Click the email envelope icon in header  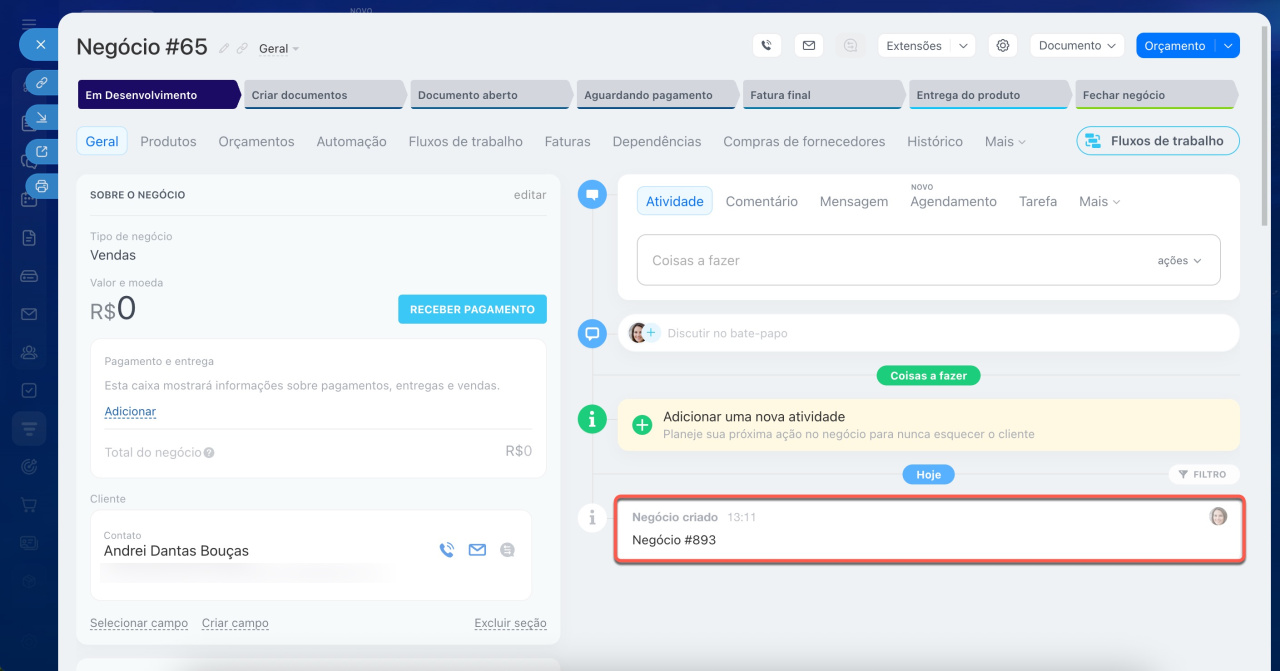tap(808, 45)
